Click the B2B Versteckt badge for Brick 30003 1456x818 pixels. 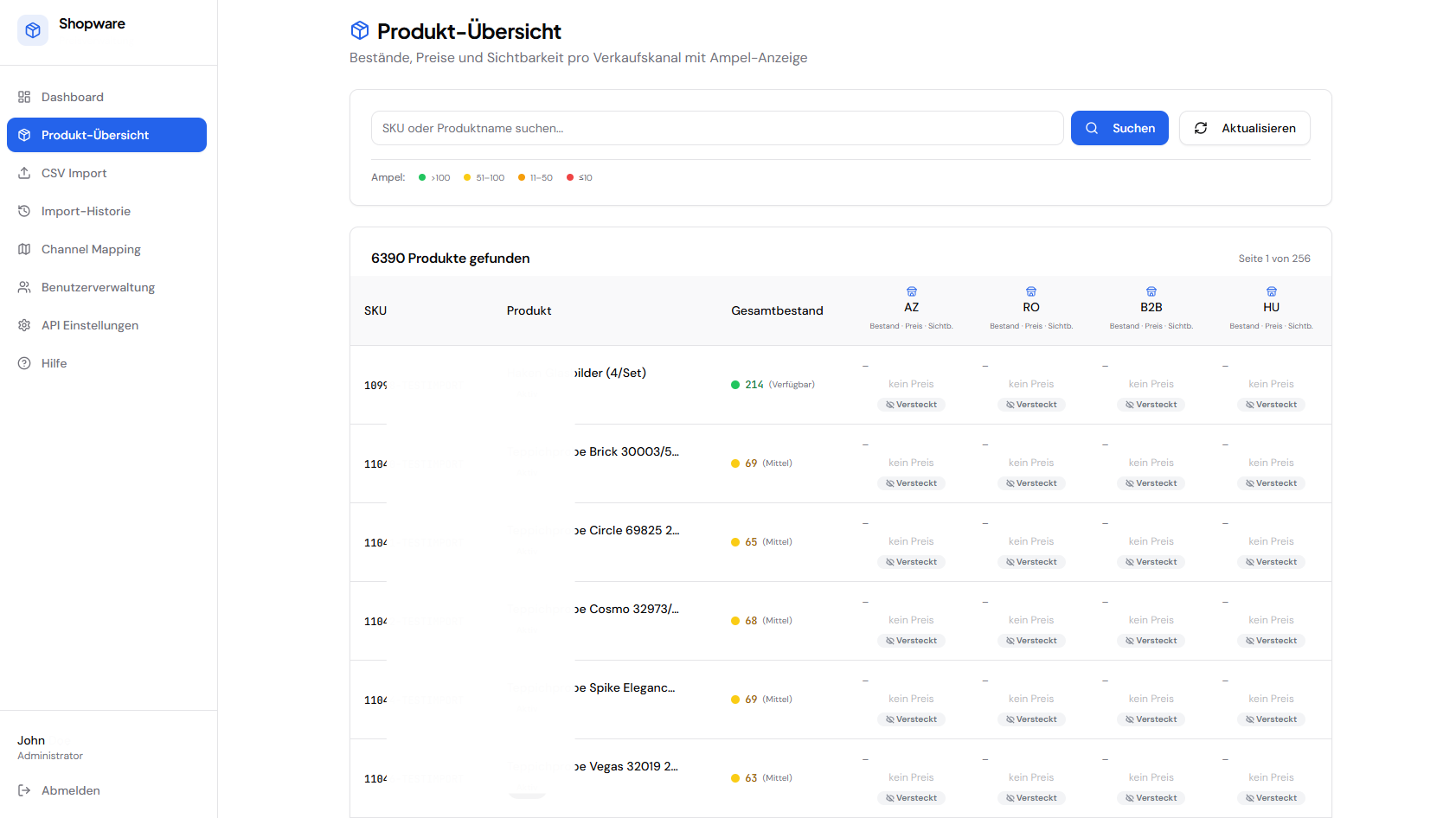coord(1151,483)
